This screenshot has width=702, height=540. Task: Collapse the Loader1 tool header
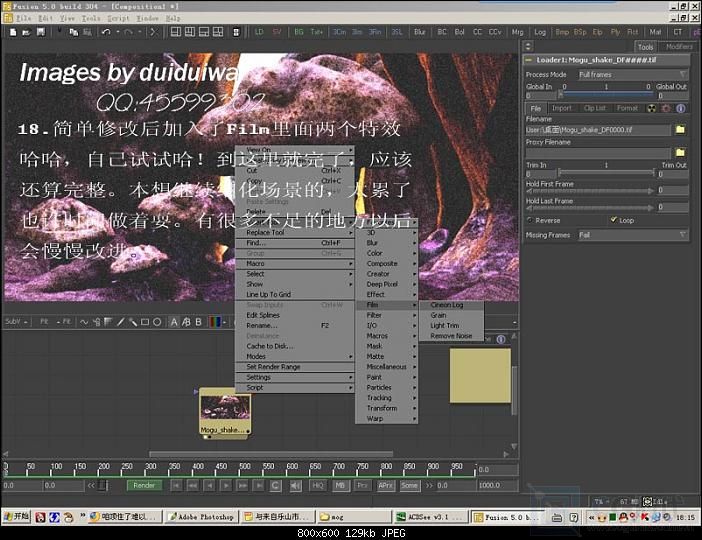click(529, 60)
